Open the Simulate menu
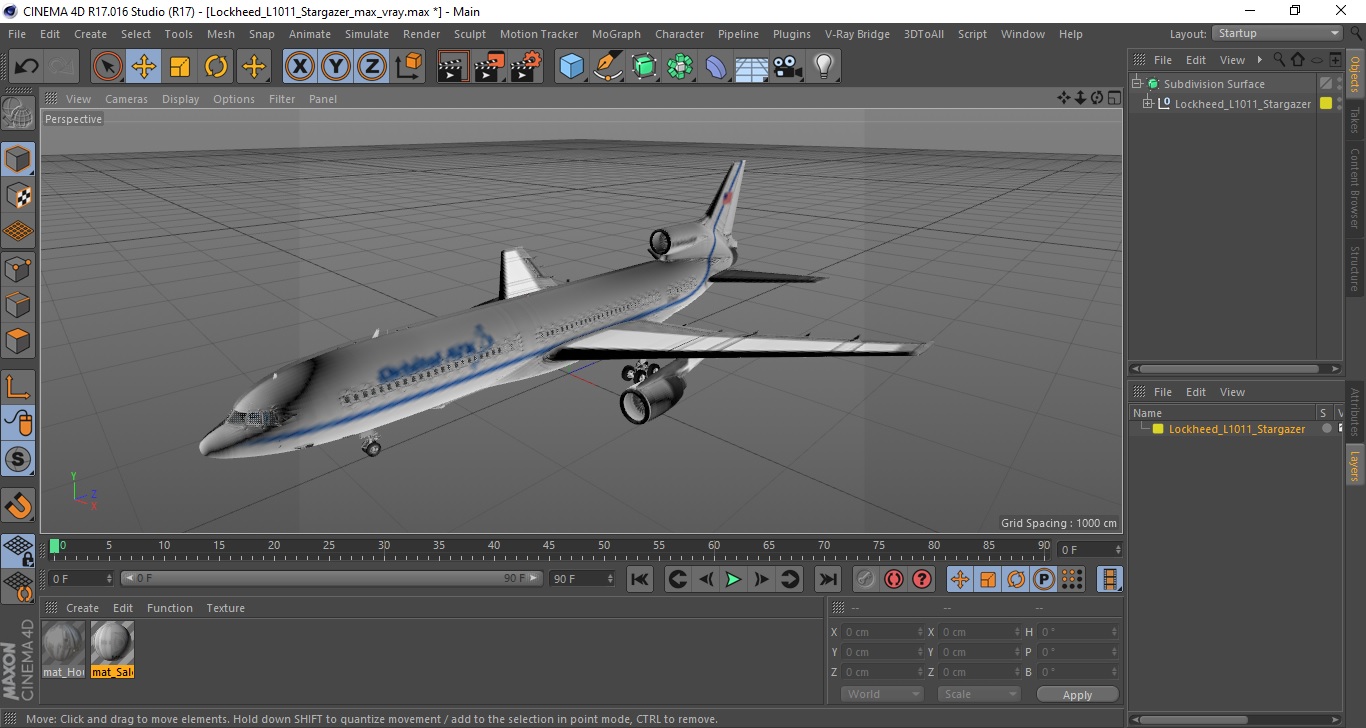1366x728 pixels. 367,34
